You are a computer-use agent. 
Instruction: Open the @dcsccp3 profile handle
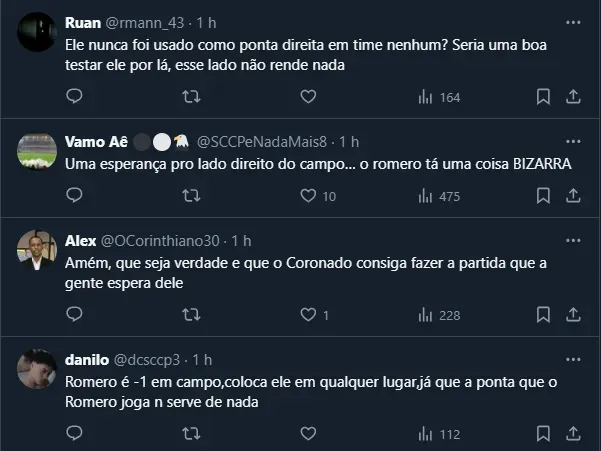pyautogui.click(x=148, y=360)
